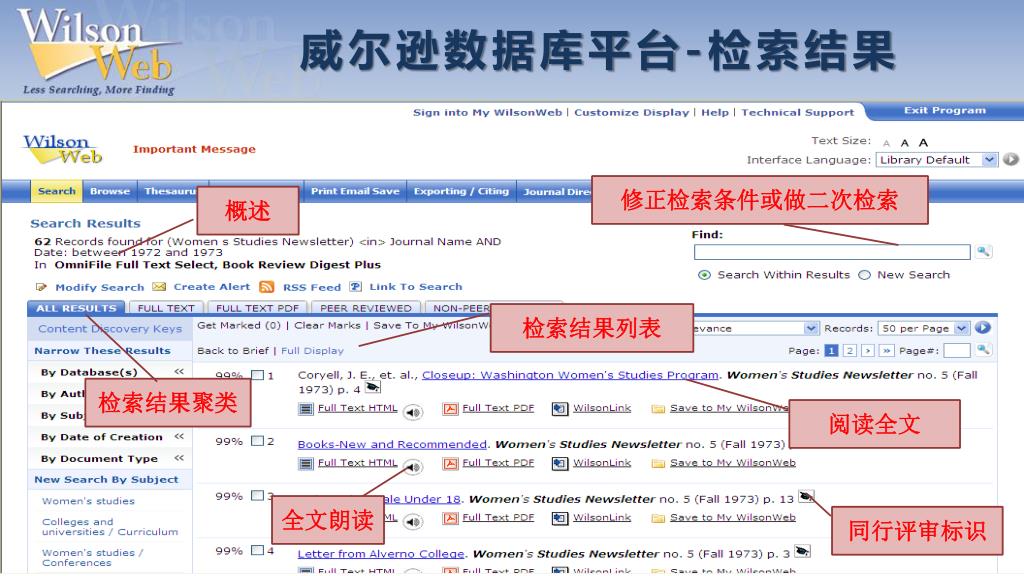Click next page arrow in pager
The width and height of the screenshot is (1024, 576).
click(867, 351)
